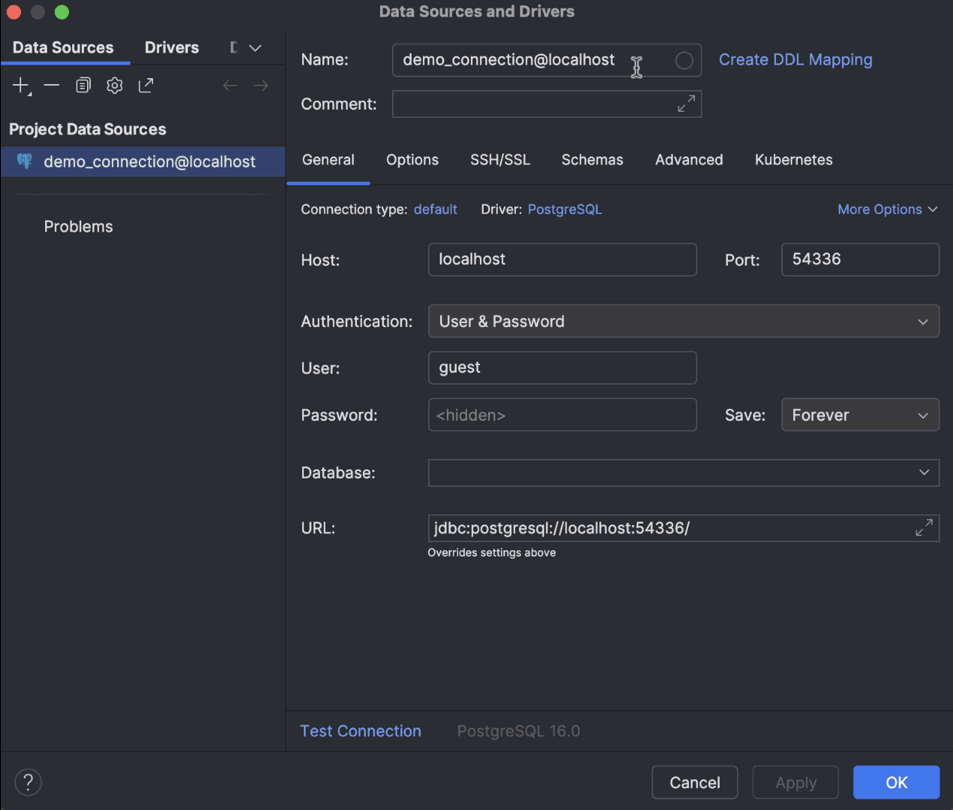Close the dialog with red window button

[13, 12]
